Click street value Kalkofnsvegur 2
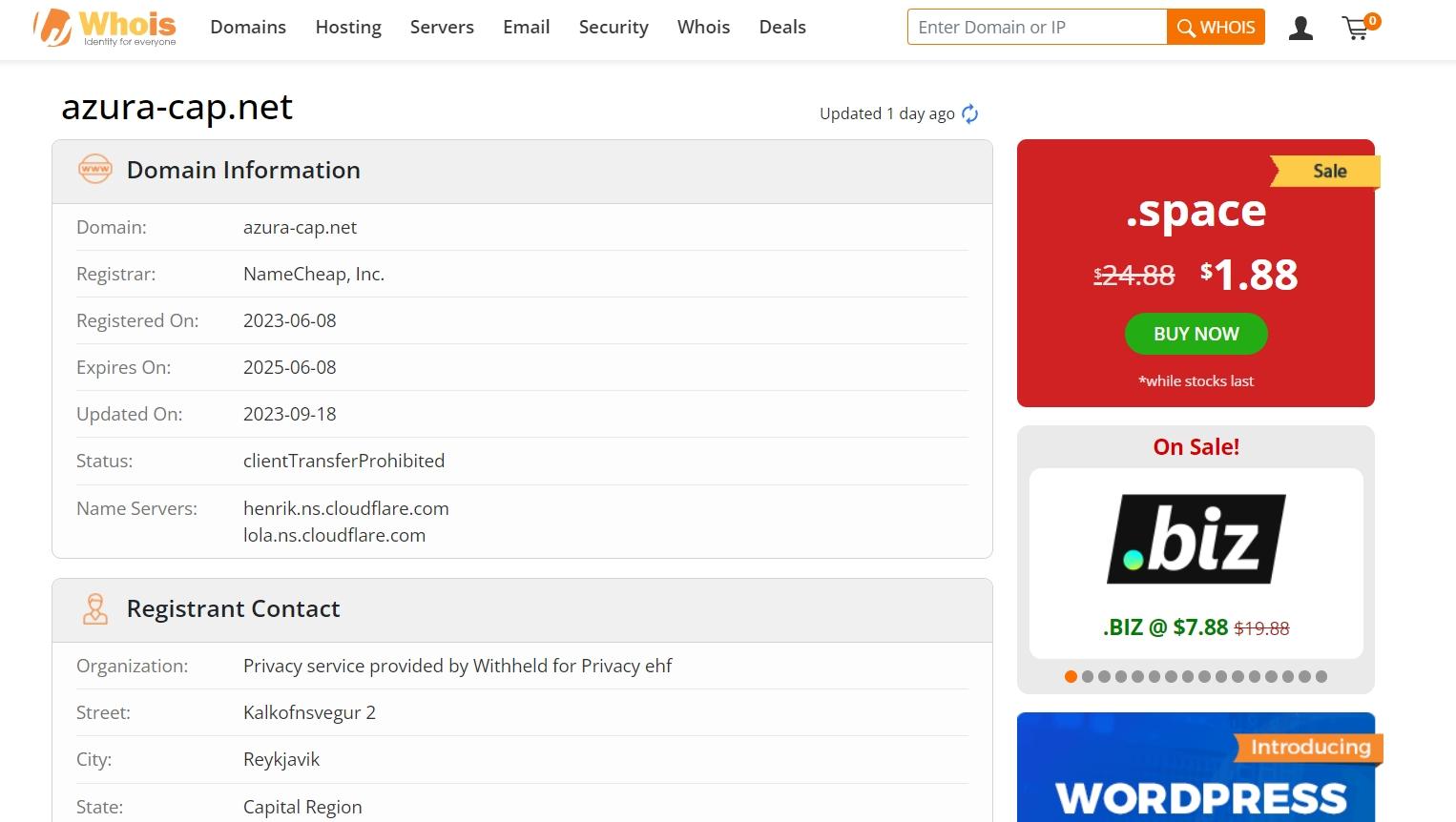This screenshot has width=1456, height=822. click(x=309, y=712)
